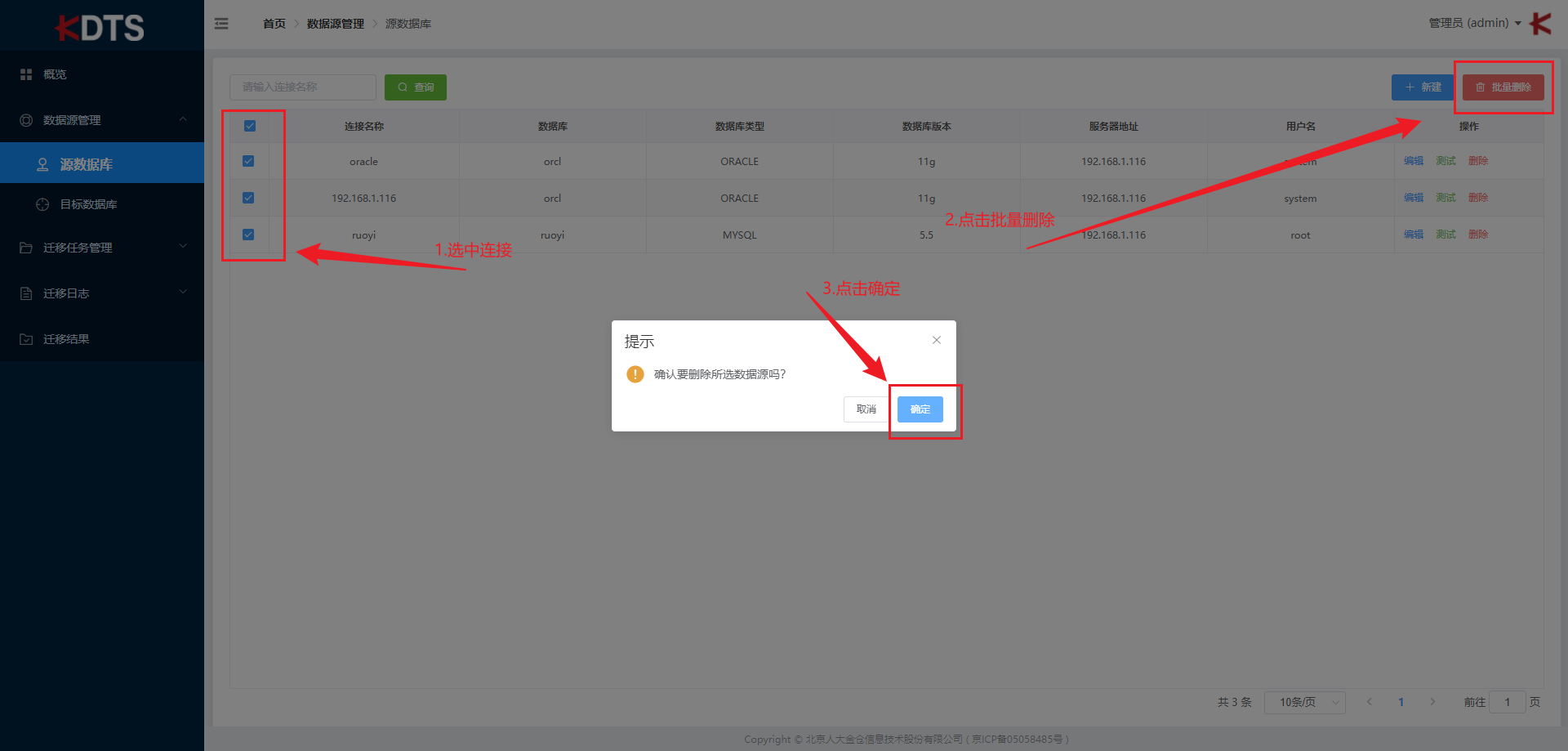Collapse the 数据源管理 sidebar group chevron
This screenshot has height=751, width=1568.
tap(183, 119)
